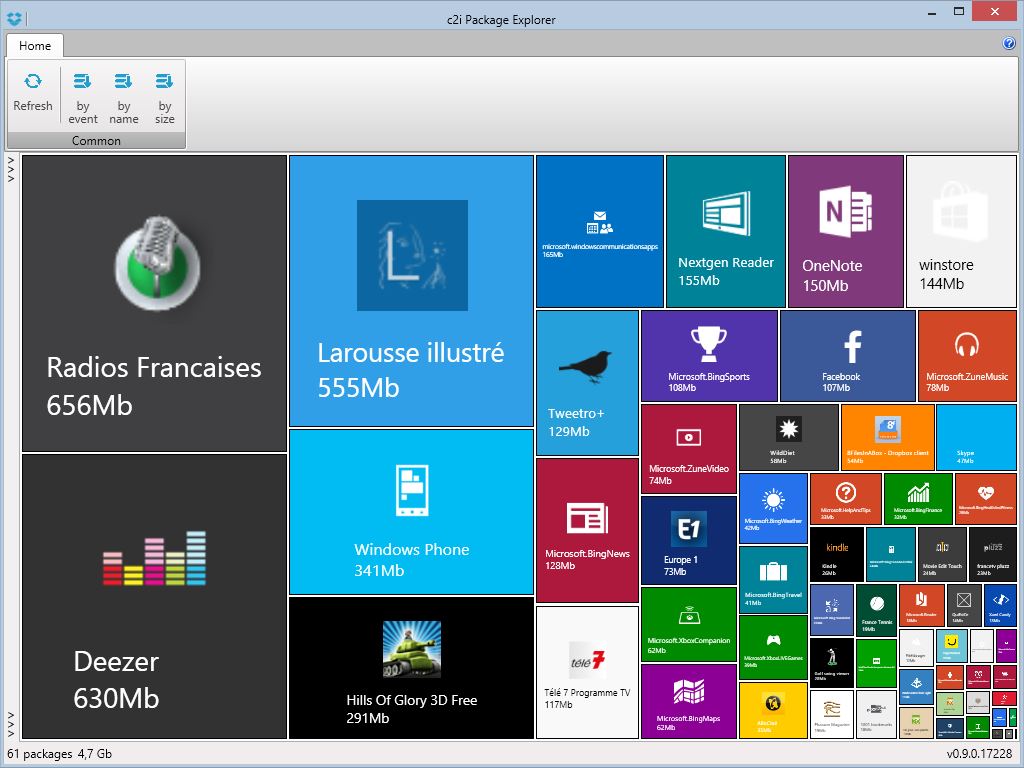Click the Hills Of Glory tank icon
This screenshot has height=768, width=1024.
click(x=411, y=649)
